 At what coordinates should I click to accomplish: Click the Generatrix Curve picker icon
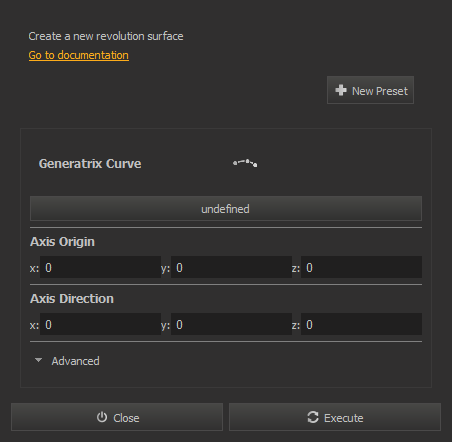tap(245, 163)
